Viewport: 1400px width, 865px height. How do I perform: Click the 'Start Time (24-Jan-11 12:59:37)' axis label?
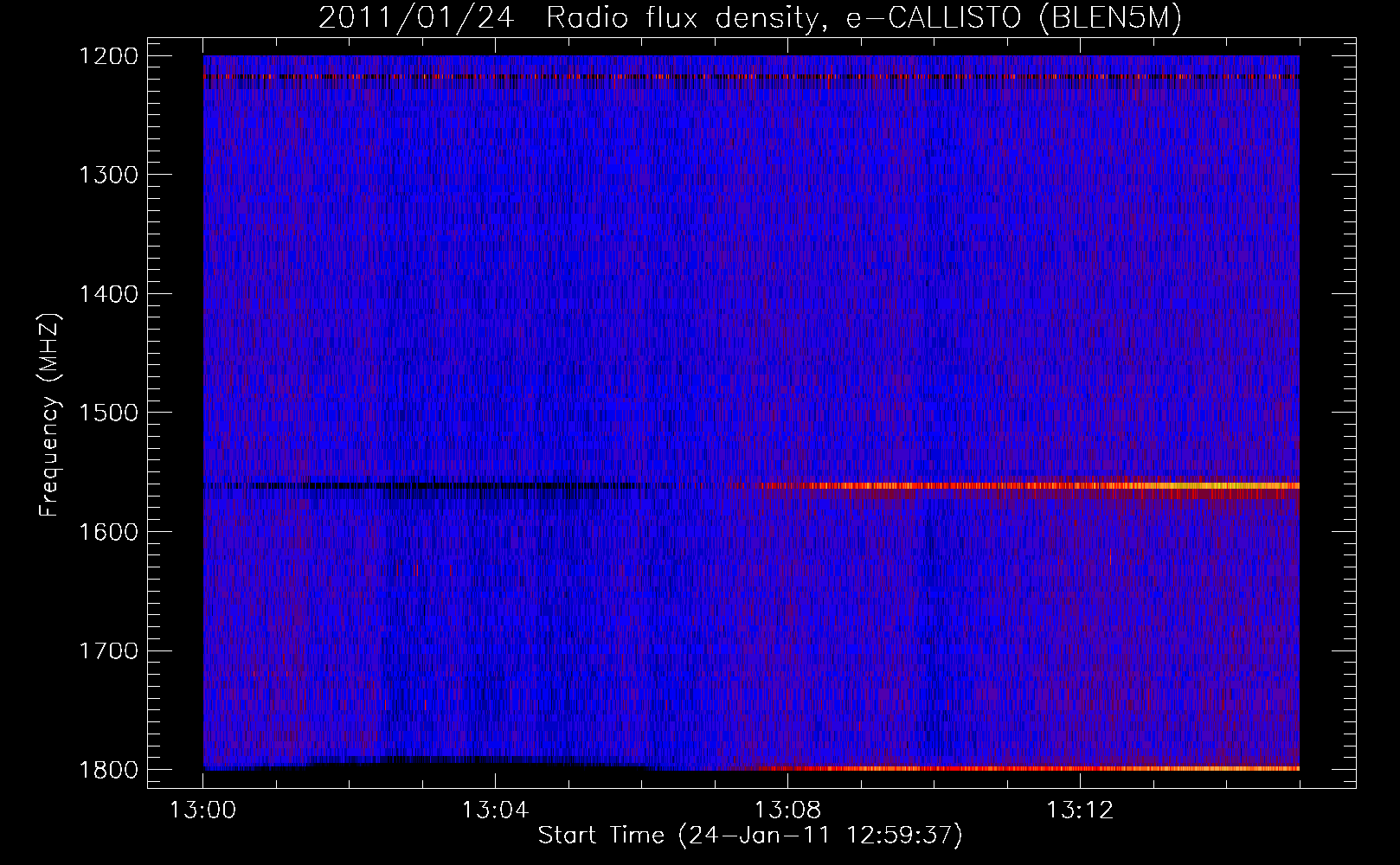pyautogui.click(x=750, y=836)
